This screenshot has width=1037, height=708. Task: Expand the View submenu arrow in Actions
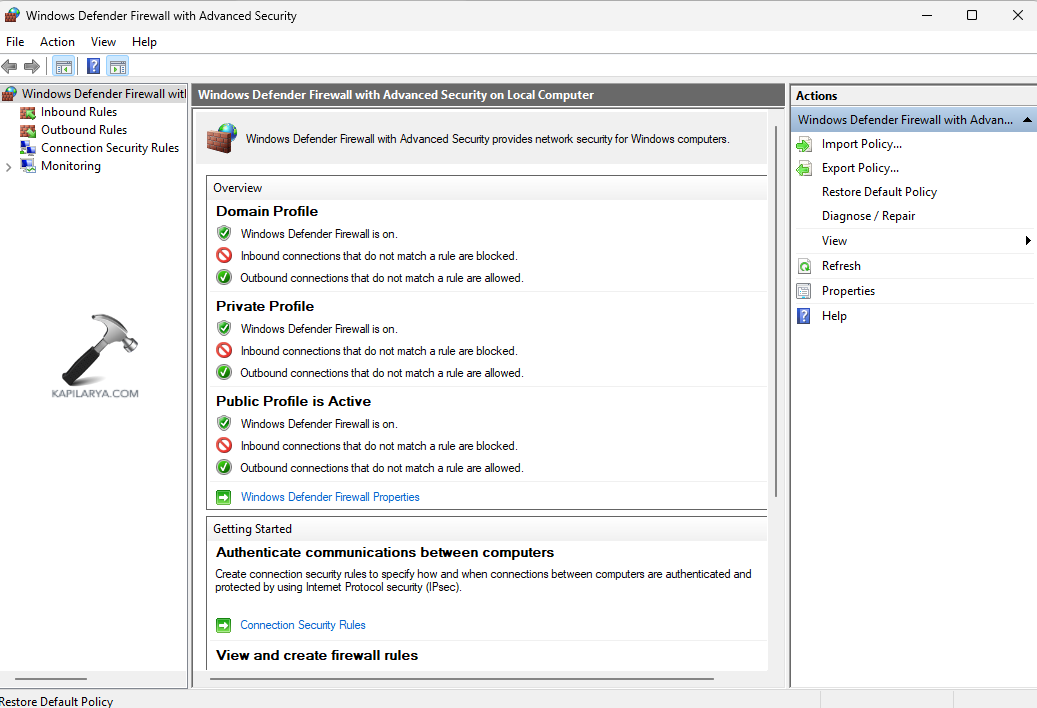pyautogui.click(x=1027, y=241)
